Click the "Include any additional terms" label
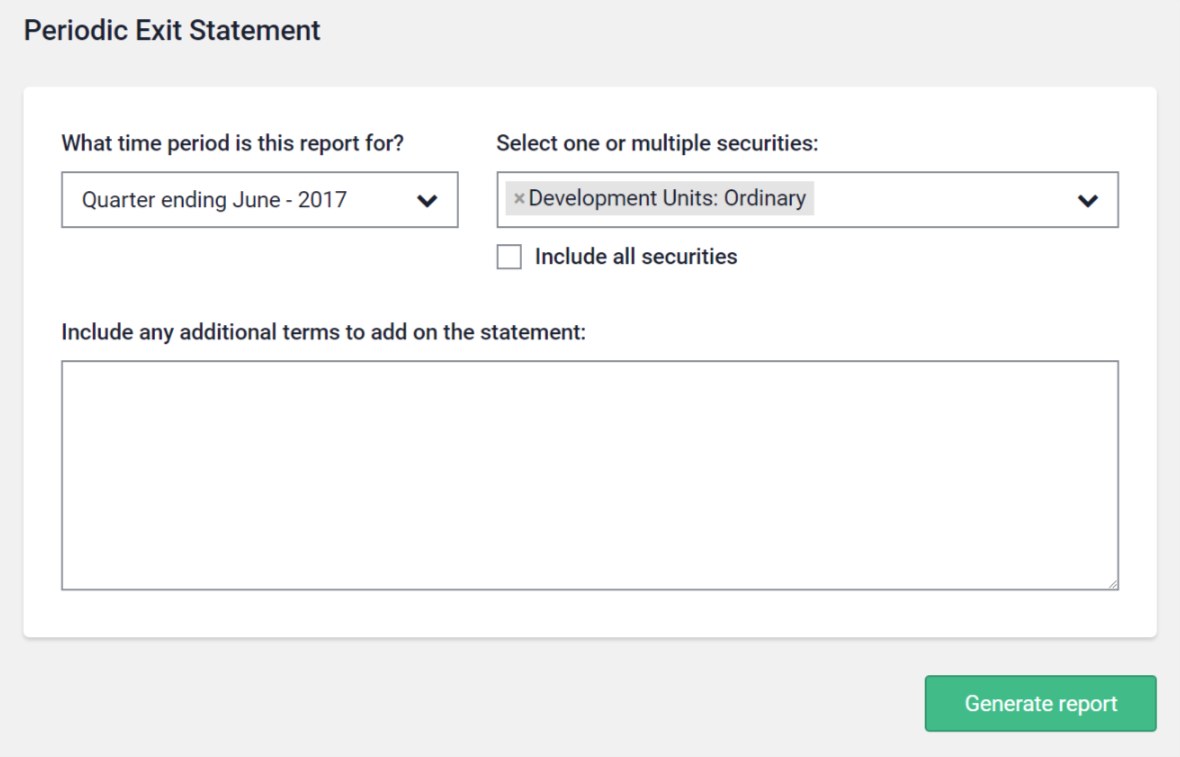This screenshot has height=757, width=1180. [323, 332]
